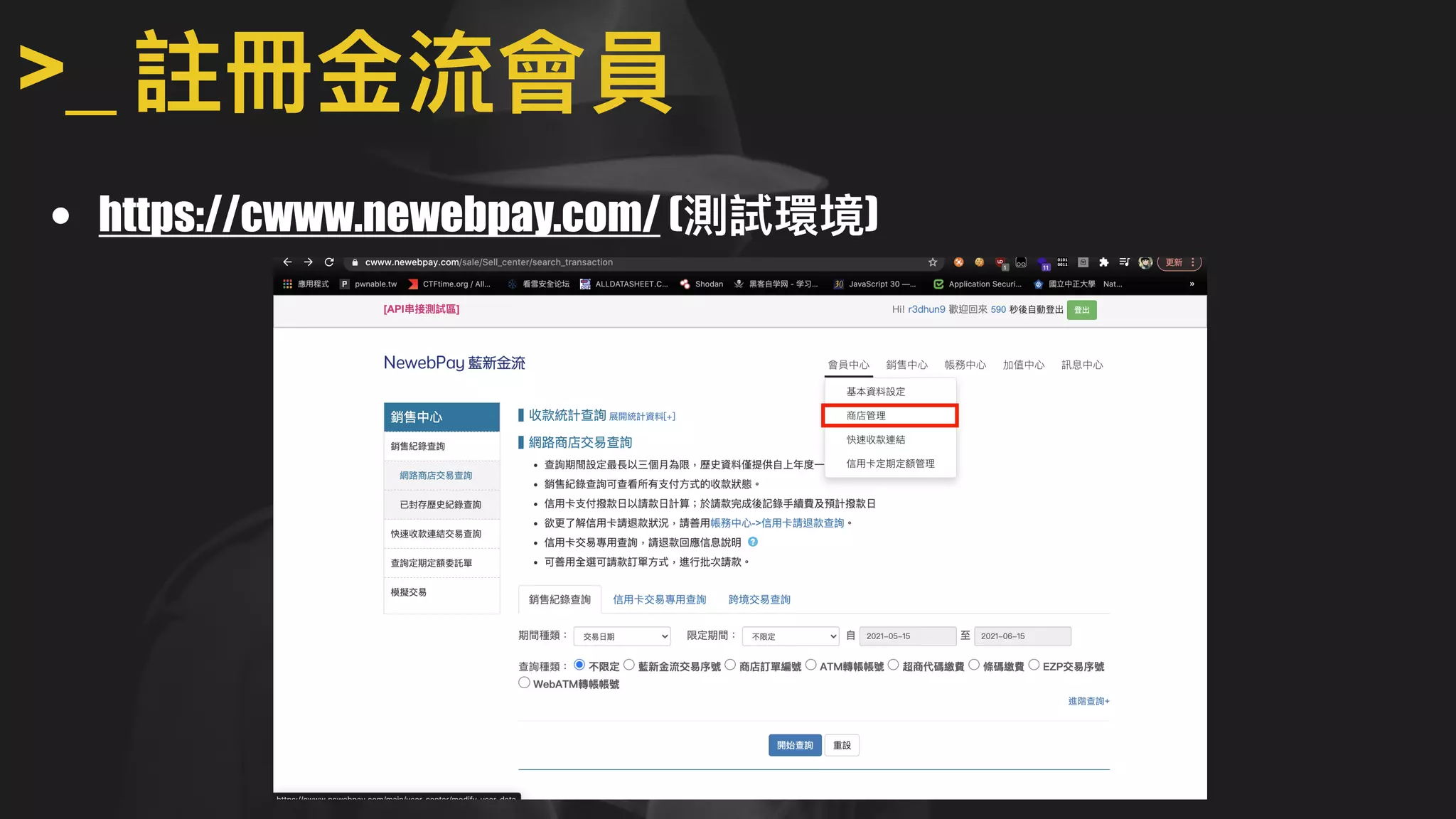1456x819 pixels.
Task: Open the gray box extension icon
Action: pyautogui.click(x=1083, y=262)
